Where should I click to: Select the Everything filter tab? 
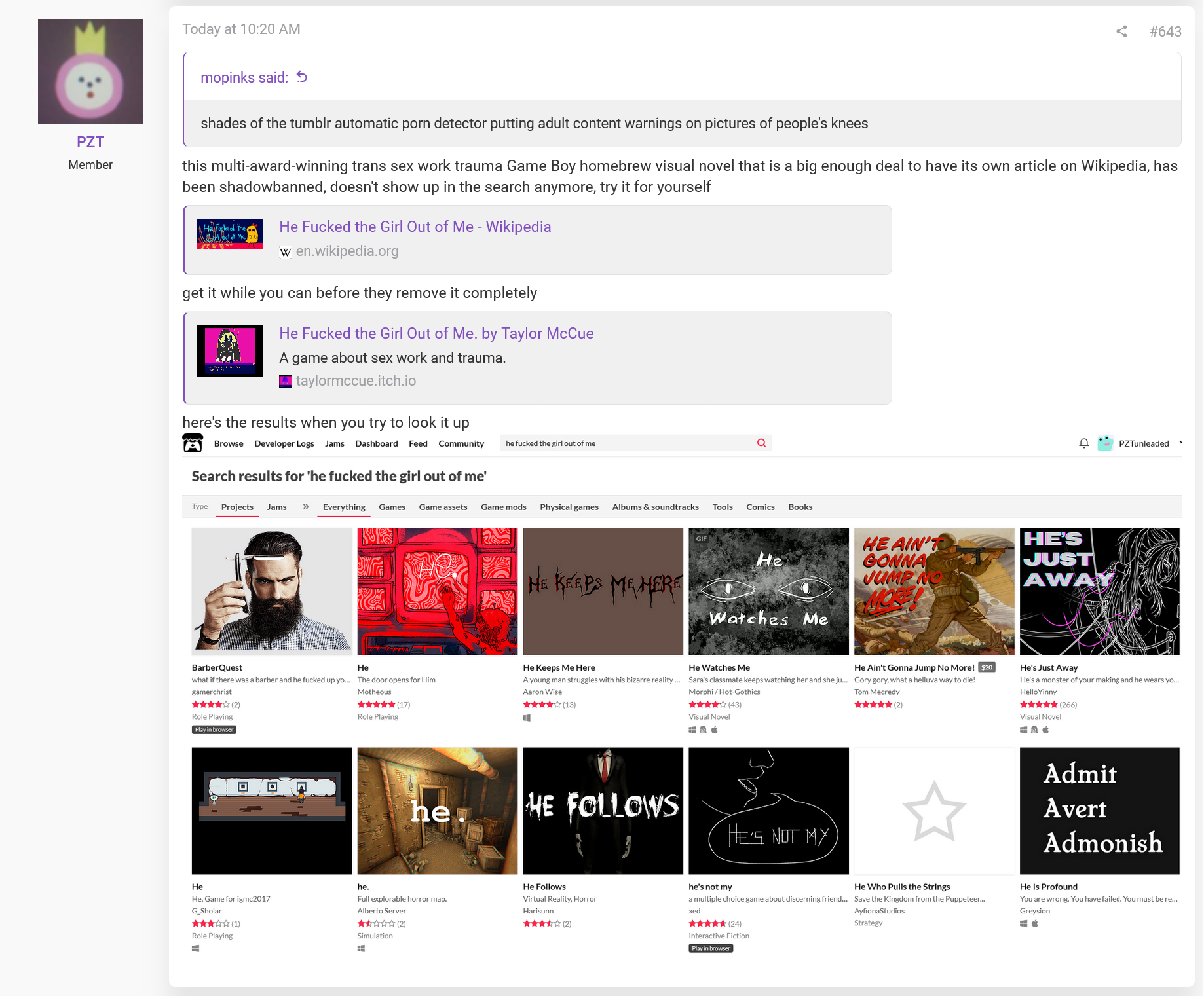point(344,507)
